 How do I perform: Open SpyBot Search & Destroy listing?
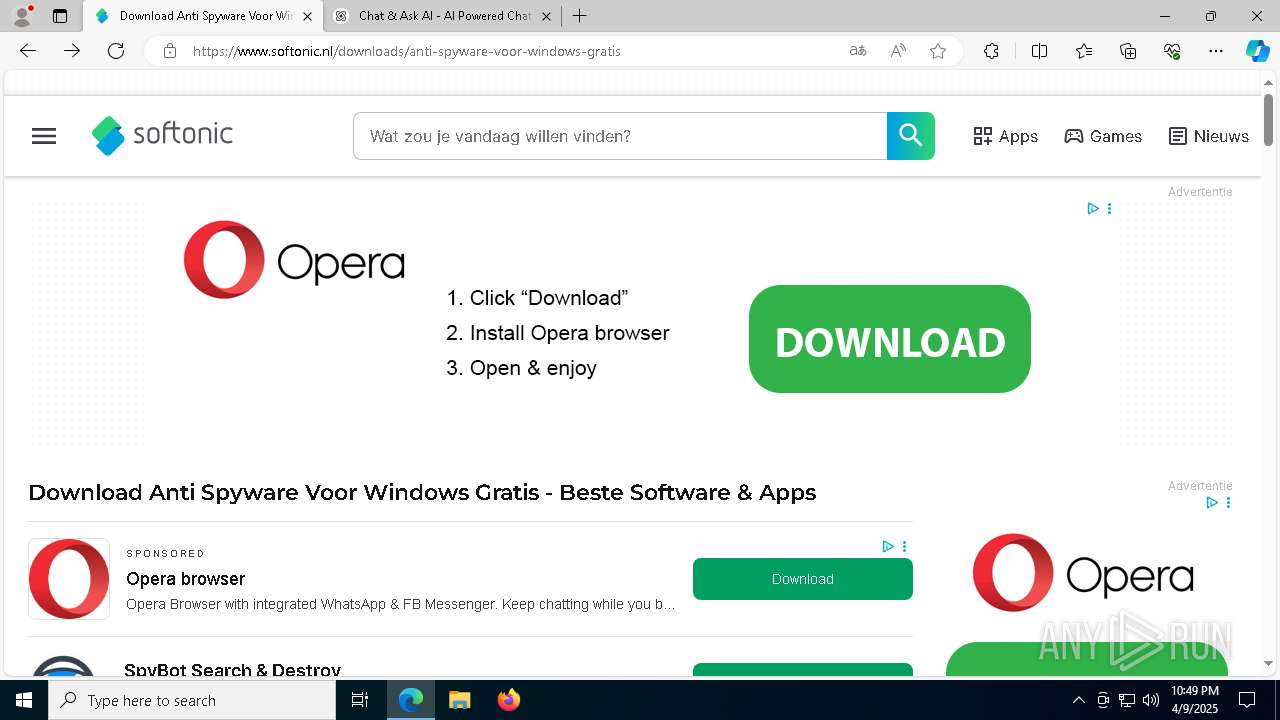[x=232, y=670]
